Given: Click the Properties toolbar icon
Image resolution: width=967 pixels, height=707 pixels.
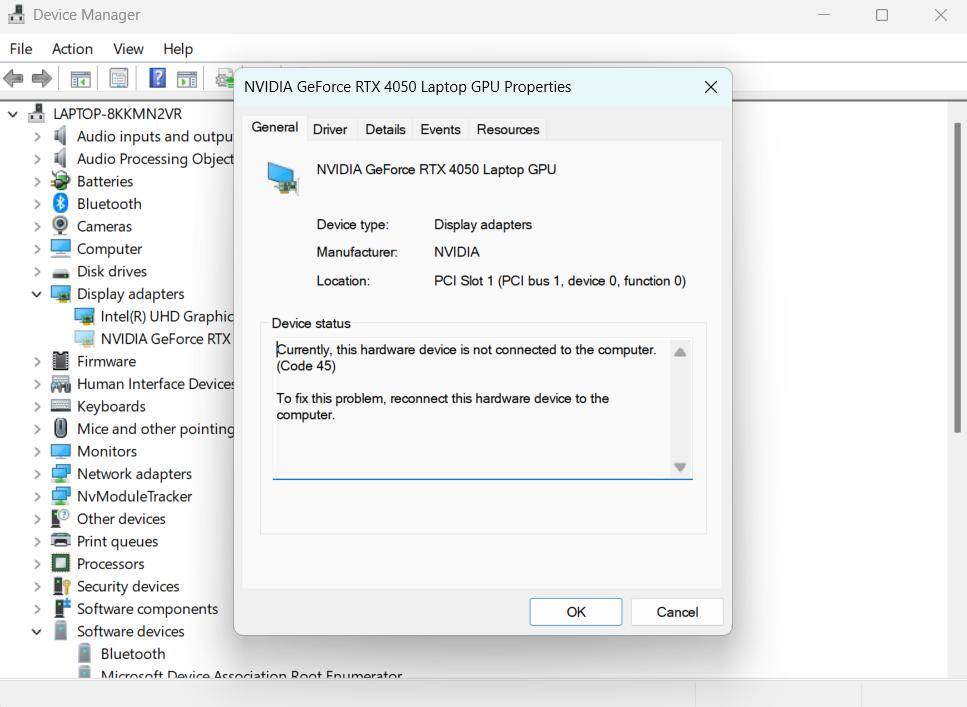Looking at the screenshot, I should (x=119, y=78).
